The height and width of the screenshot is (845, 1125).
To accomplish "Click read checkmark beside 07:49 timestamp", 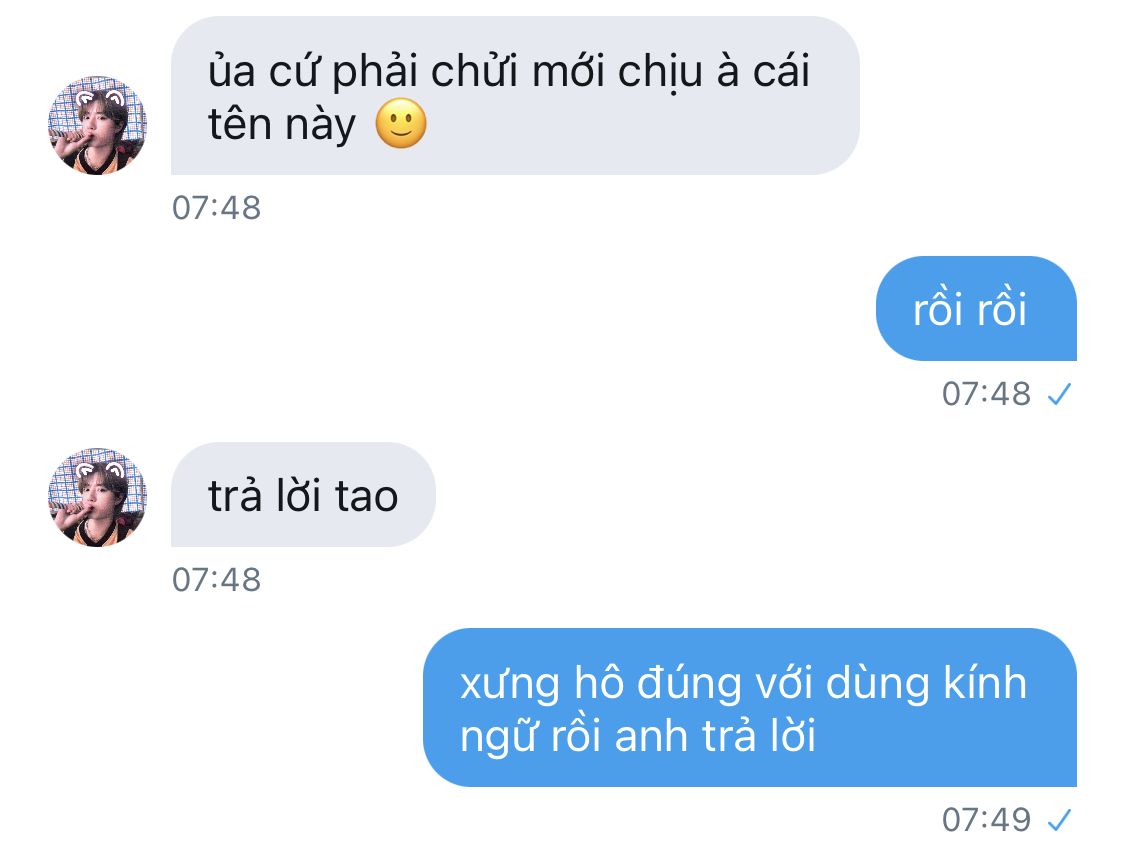I will [1059, 820].
